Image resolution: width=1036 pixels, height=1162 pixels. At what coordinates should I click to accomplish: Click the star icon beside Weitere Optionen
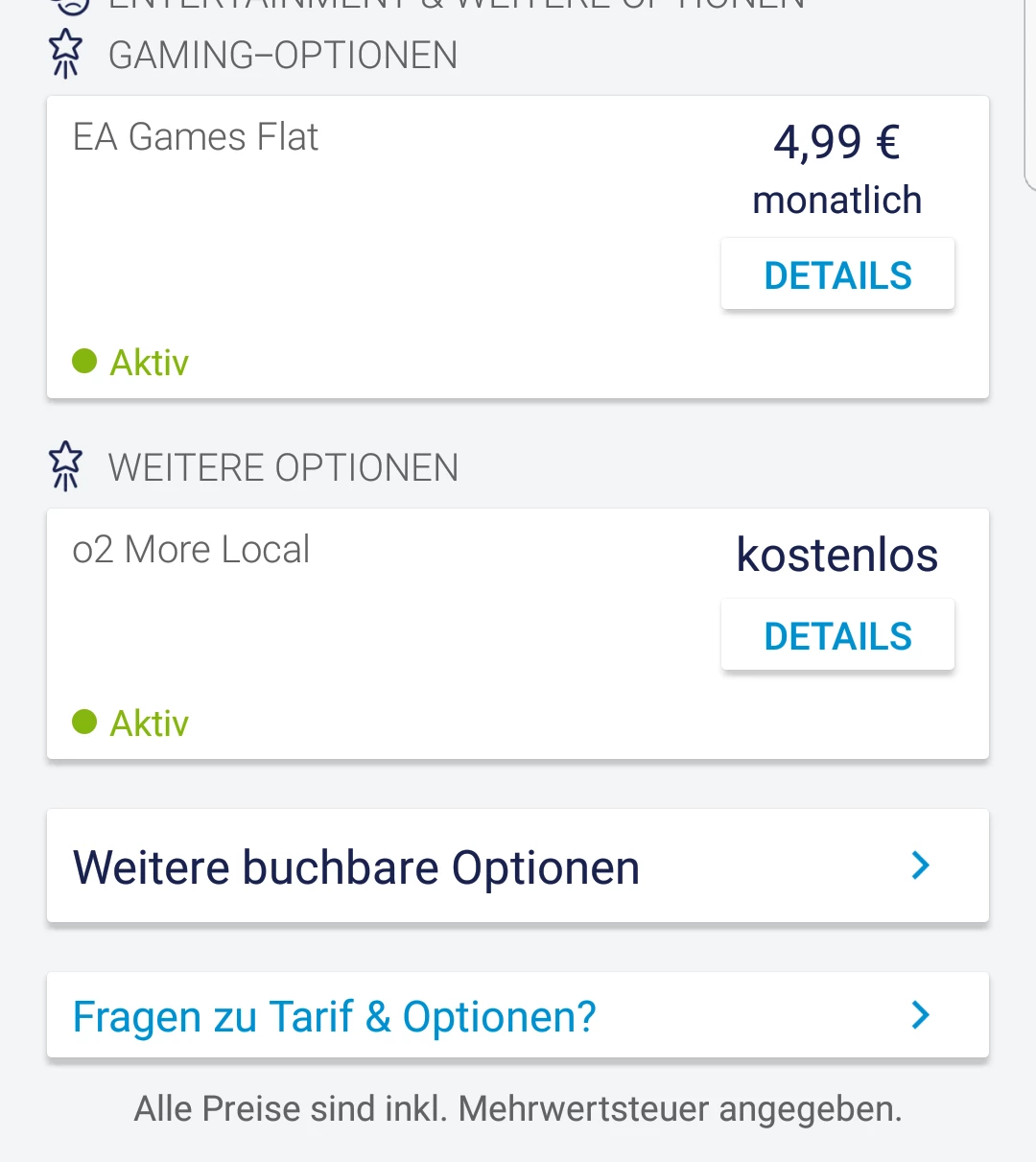[65, 465]
